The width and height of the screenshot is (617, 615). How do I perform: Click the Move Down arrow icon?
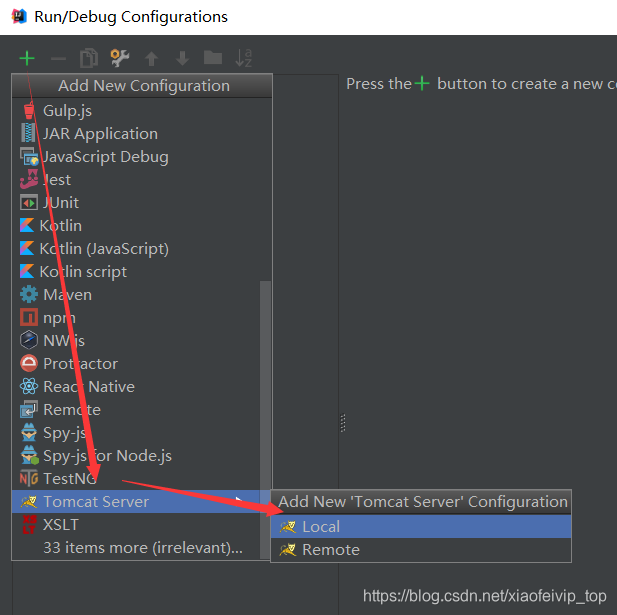pos(182,59)
